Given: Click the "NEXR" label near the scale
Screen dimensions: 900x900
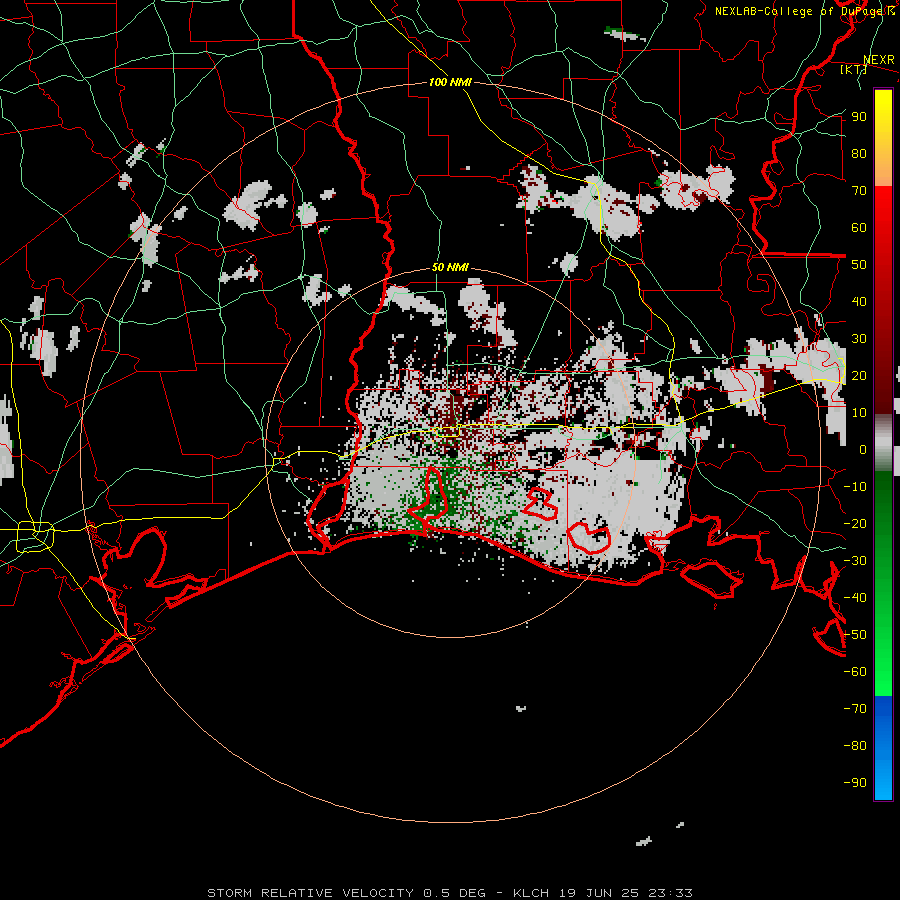Looking at the screenshot, I should tap(879, 59).
